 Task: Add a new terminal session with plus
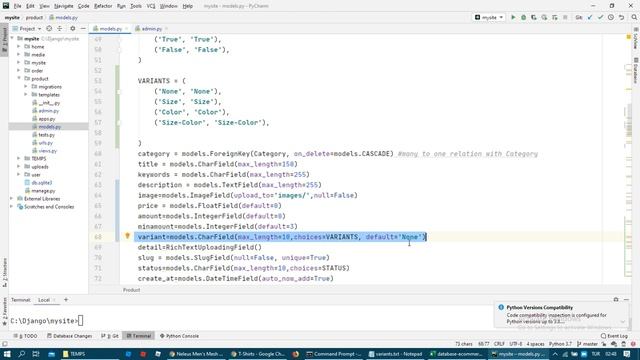(x=66, y=300)
